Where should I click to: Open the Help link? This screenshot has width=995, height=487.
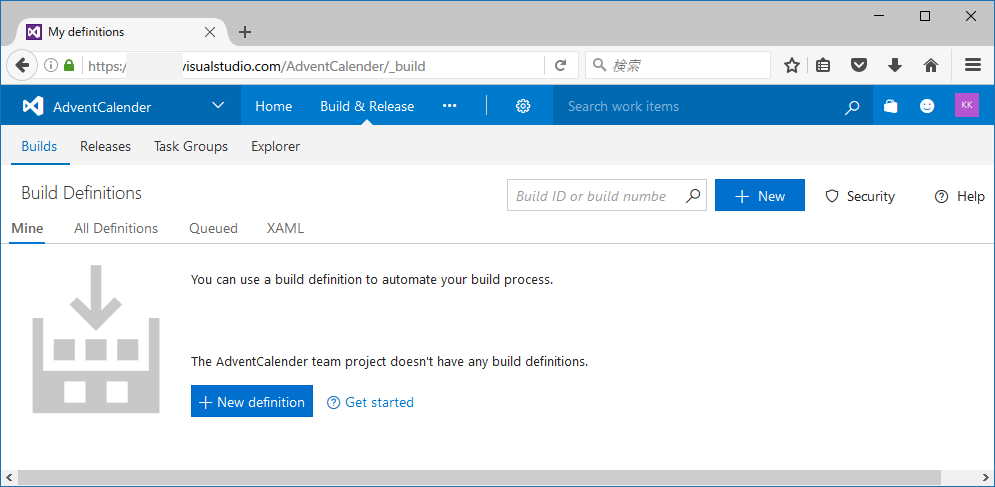coord(959,196)
